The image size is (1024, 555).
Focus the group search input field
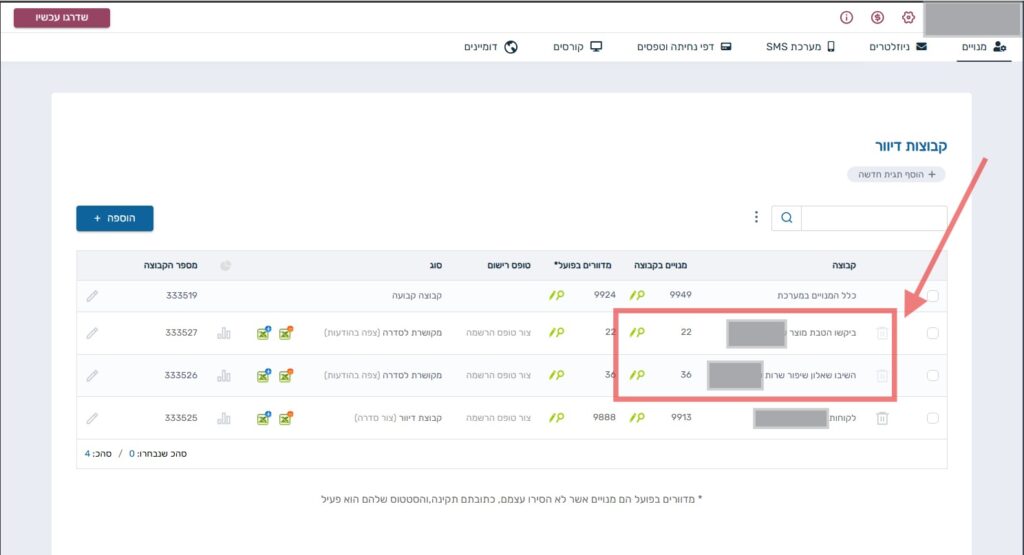tap(873, 218)
